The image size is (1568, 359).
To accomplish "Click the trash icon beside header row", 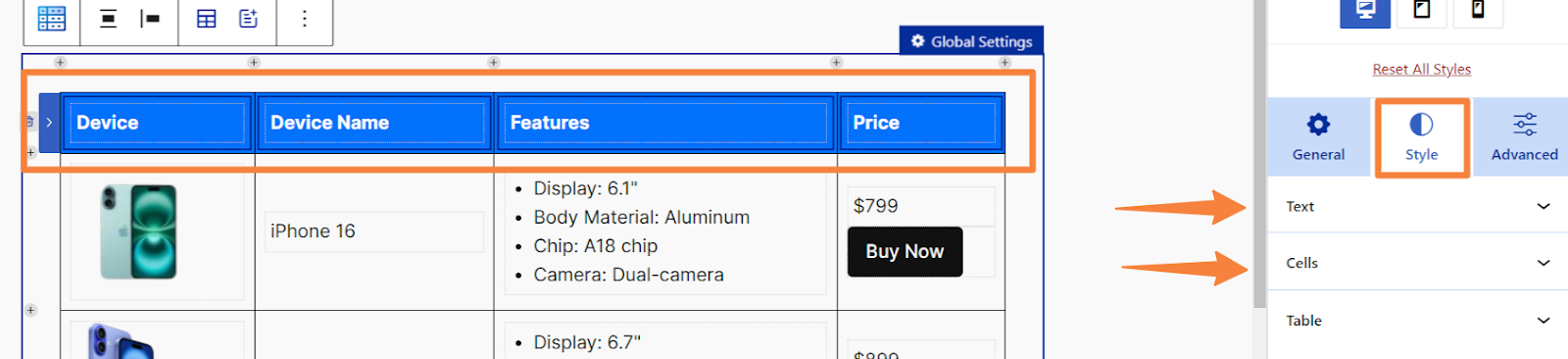I will tap(29, 122).
